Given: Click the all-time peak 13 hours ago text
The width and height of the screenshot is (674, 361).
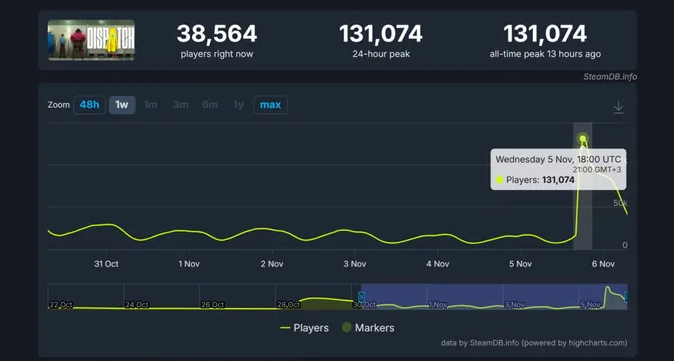Looking at the screenshot, I should tap(545, 54).
